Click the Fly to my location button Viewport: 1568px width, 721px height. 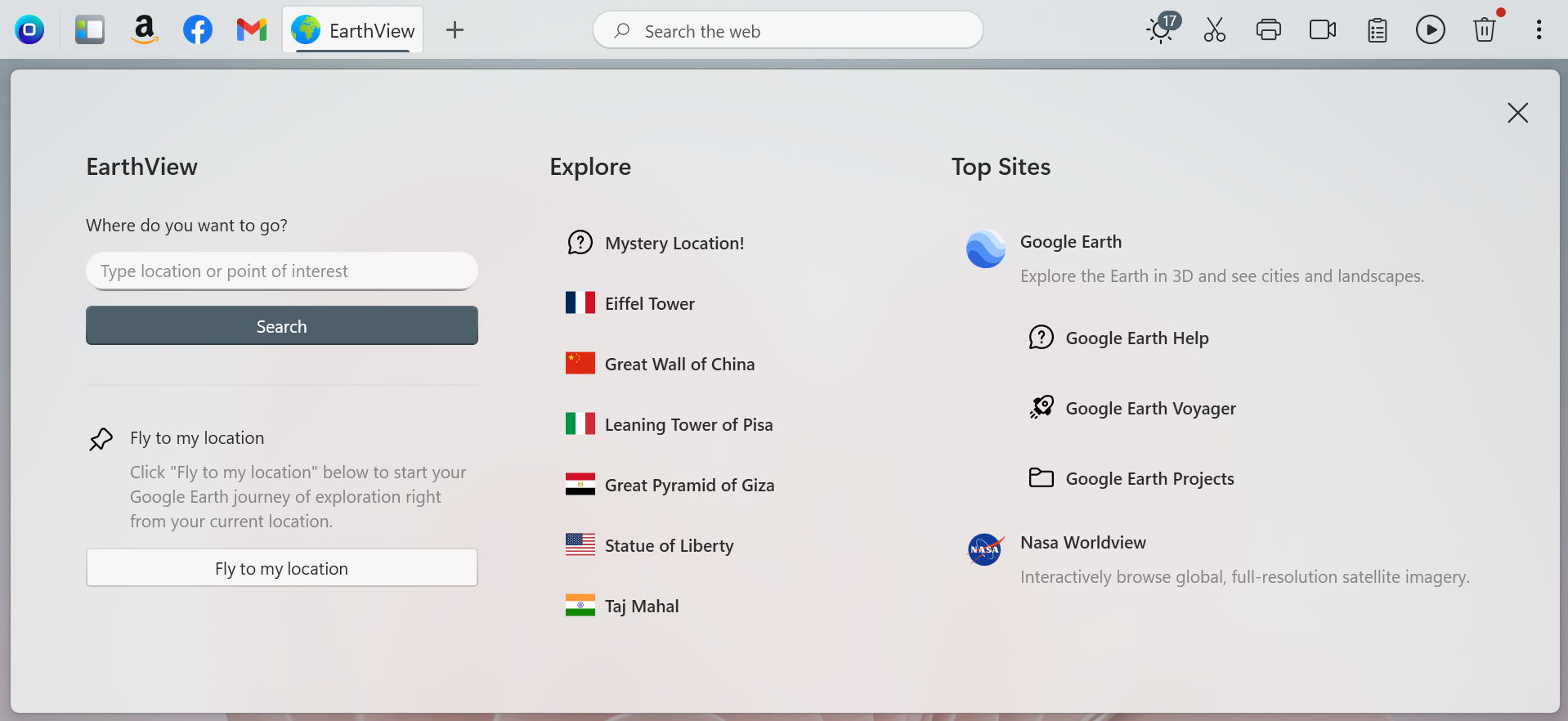tap(282, 567)
